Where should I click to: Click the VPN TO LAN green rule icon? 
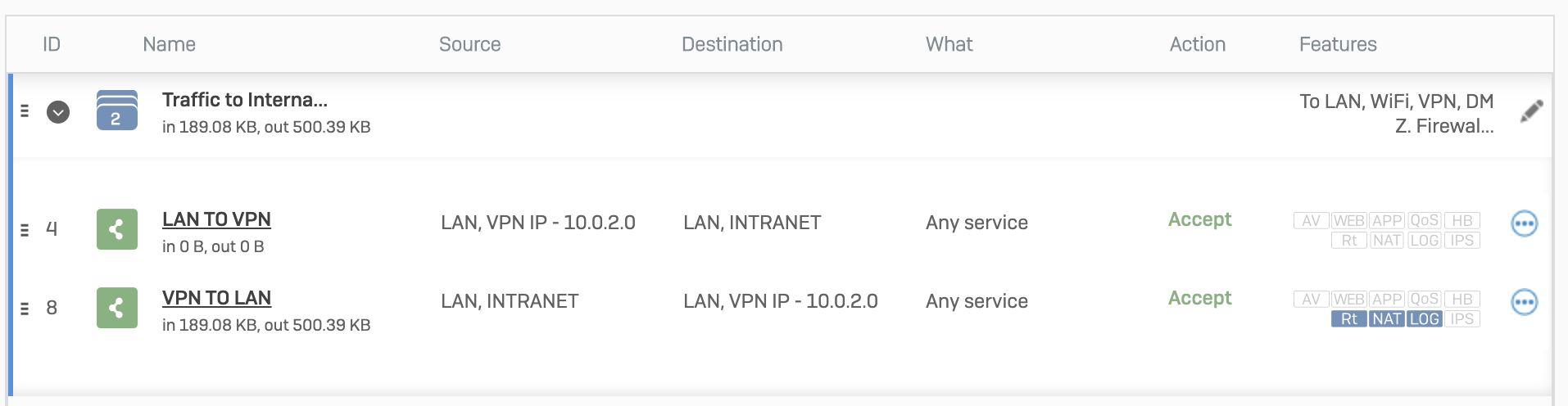(x=117, y=308)
